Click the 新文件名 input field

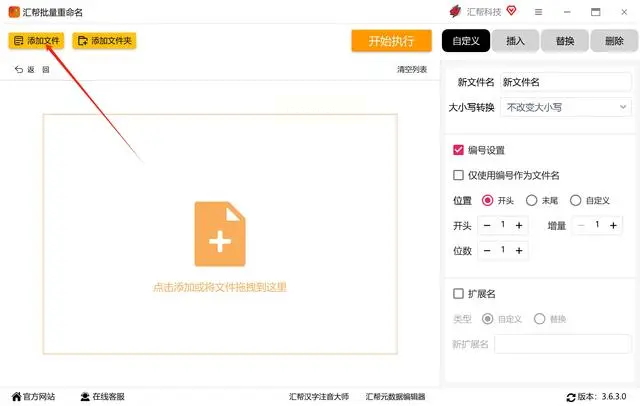[566, 82]
